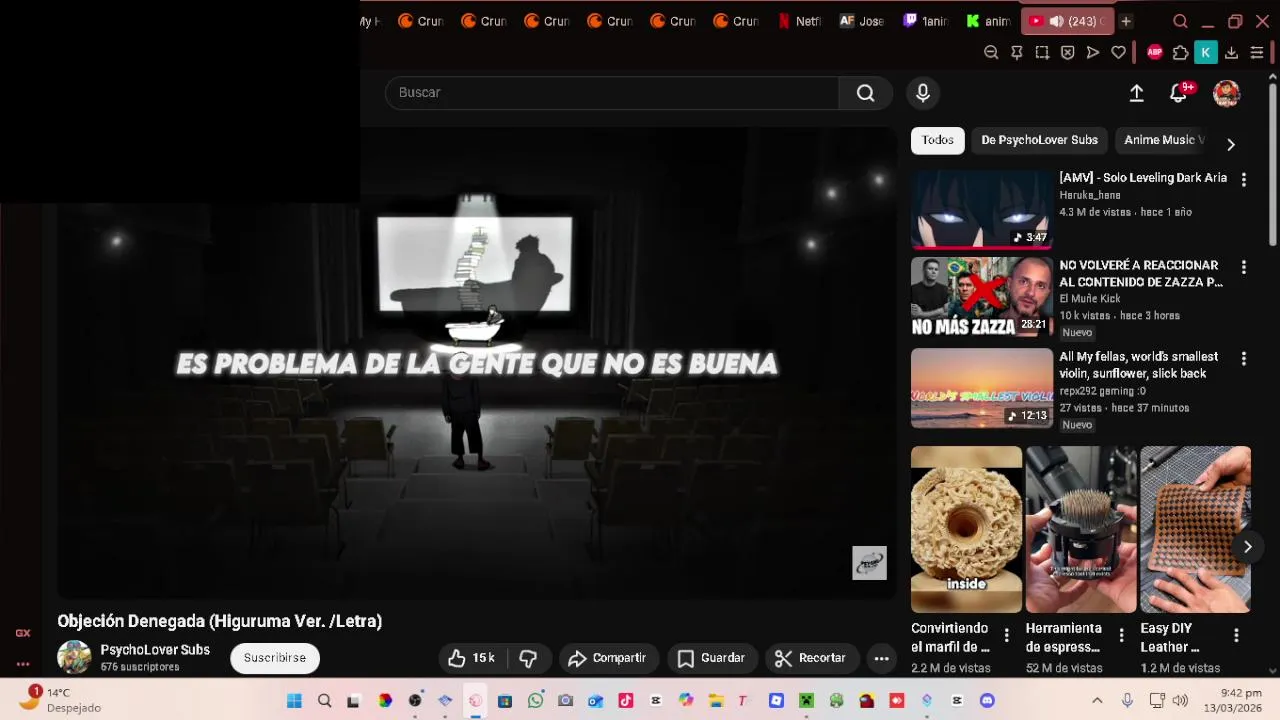The height and width of the screenshot is (720, 1280).
Task: Take a snapshot with the capture icon
Action: [1042, 52]
